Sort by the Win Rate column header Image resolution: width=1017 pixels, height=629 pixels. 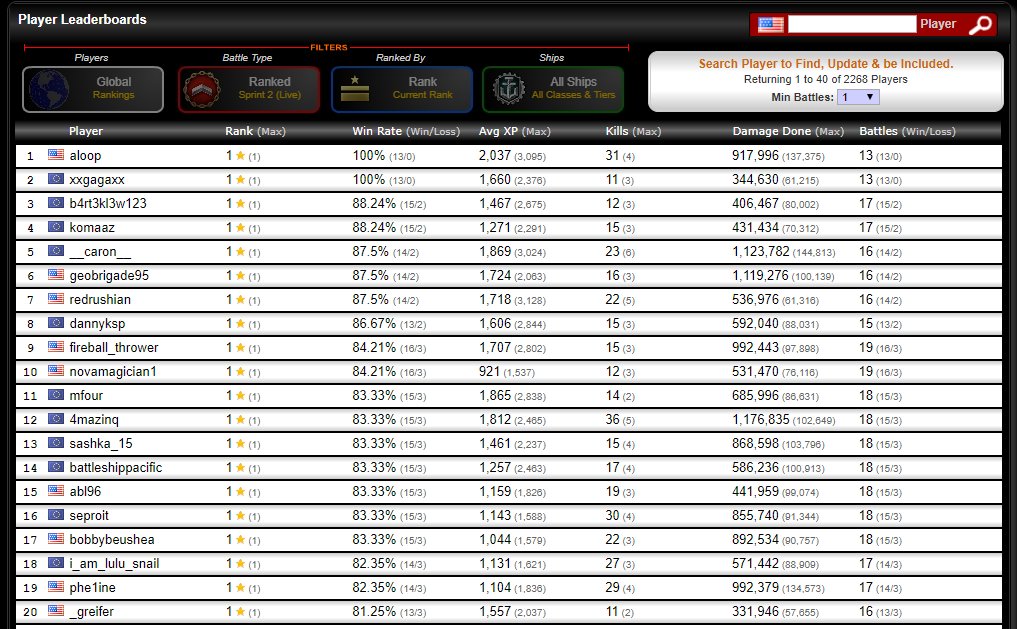[x=406, y=131]
